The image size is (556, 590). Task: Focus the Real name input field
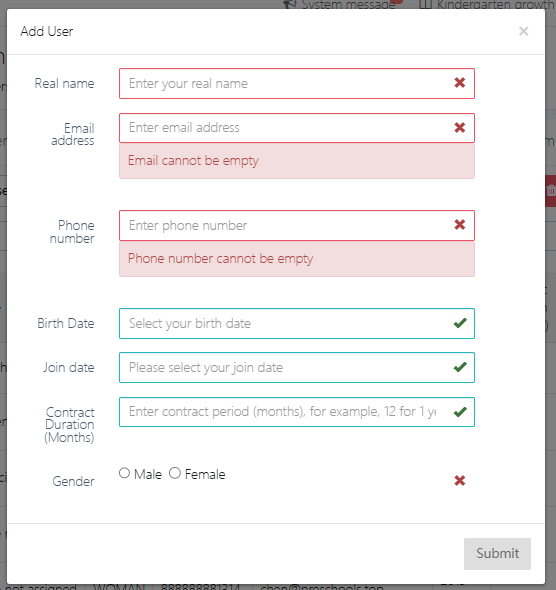(x=297, y=84)
